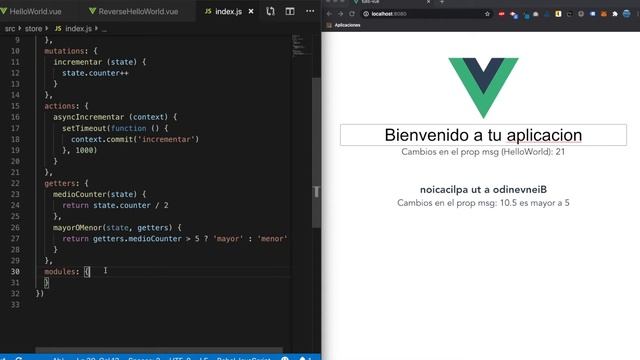Switch to the HelloWorld.vue editor tab
The image size is (640, 360).
tap(35, 11)
